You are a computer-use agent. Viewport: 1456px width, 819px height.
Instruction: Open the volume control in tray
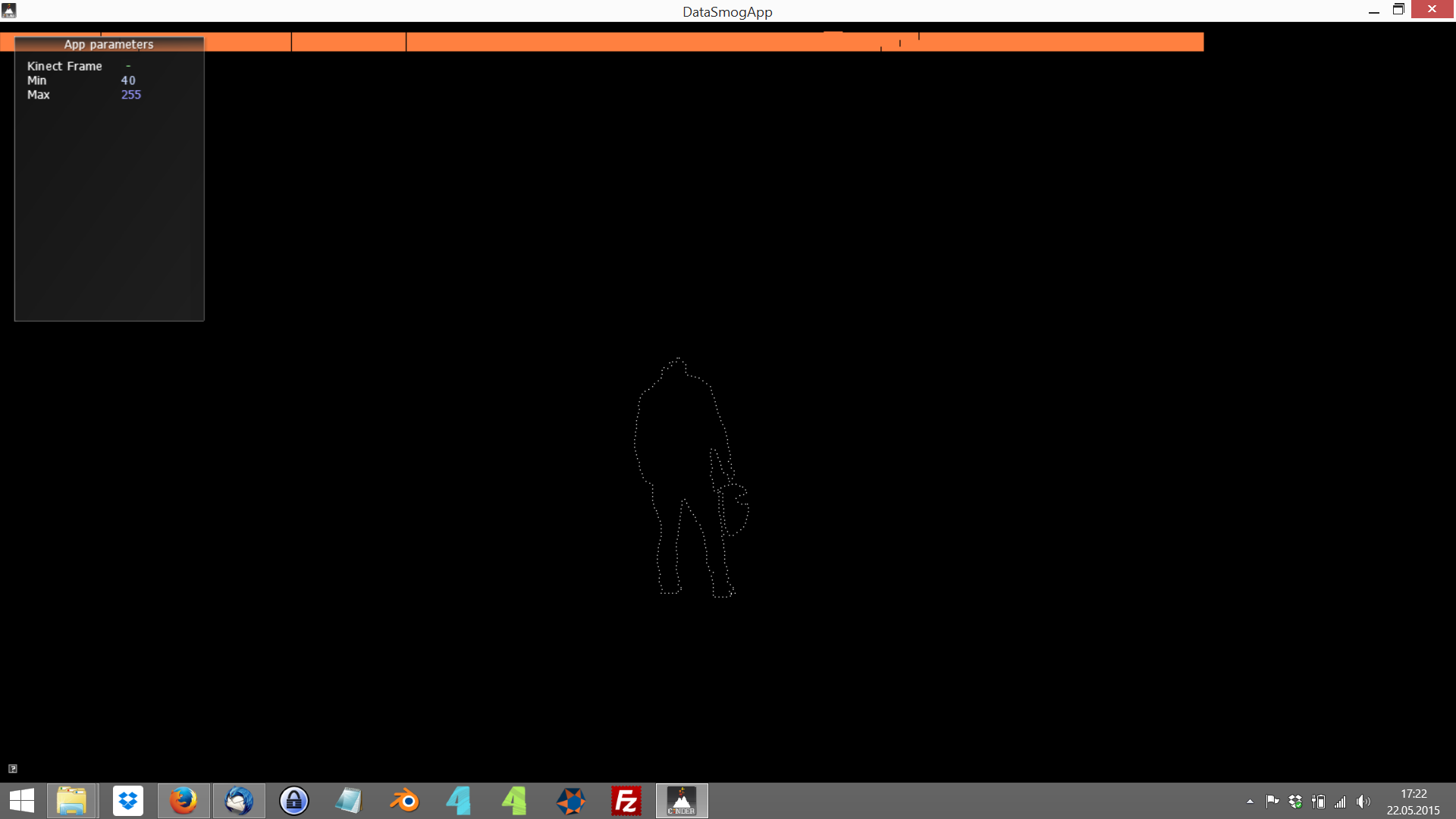(1363, 802)
